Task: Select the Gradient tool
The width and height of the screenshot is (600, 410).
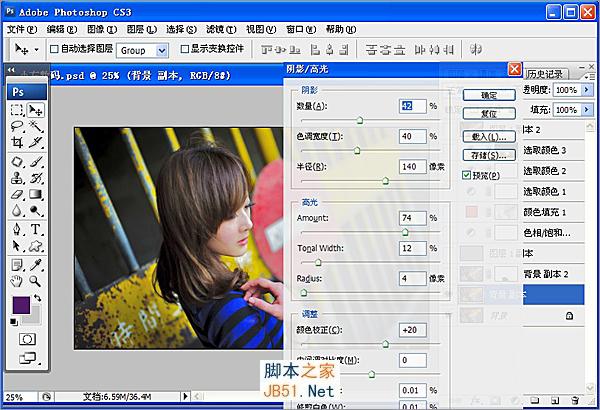Action: (36, 194)
